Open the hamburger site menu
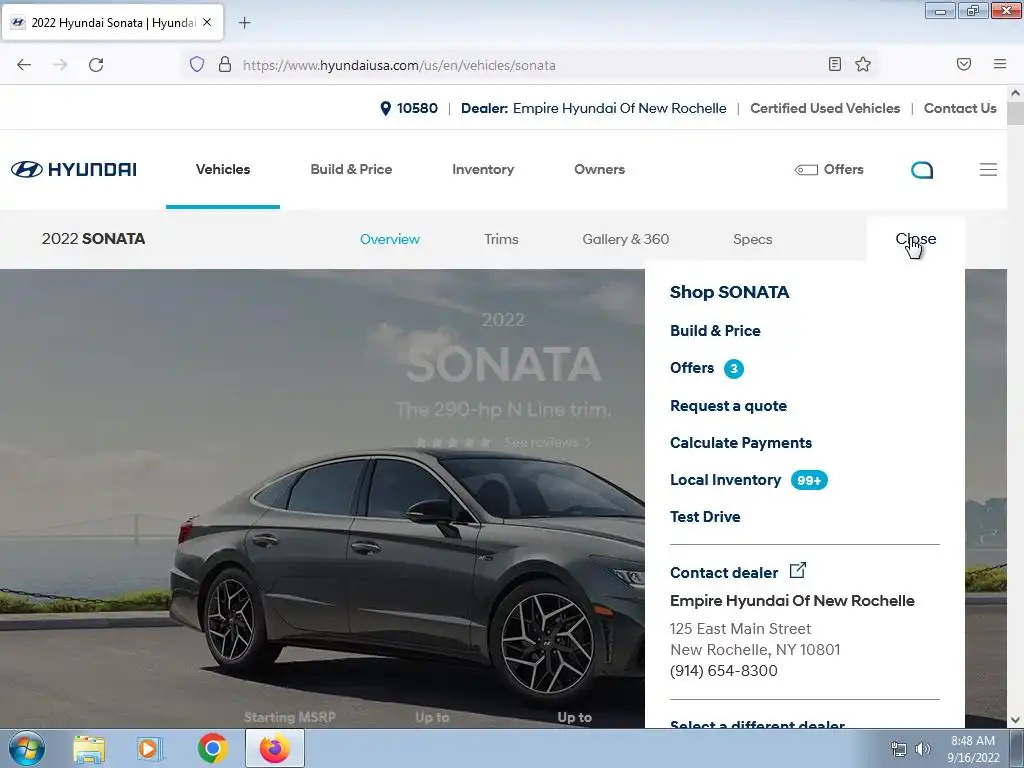 [x=988, y=170]
